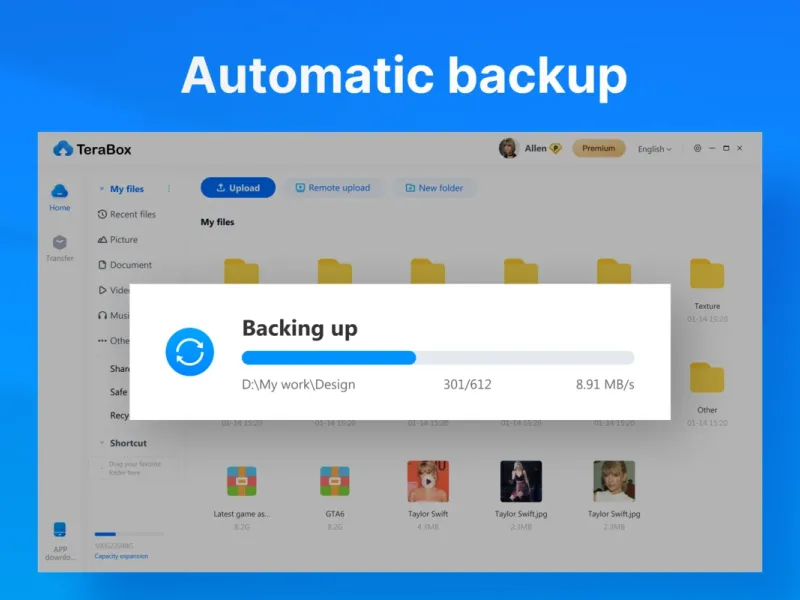Click the Allen username
The image size is (800, 600).
[x=535, y=148]
